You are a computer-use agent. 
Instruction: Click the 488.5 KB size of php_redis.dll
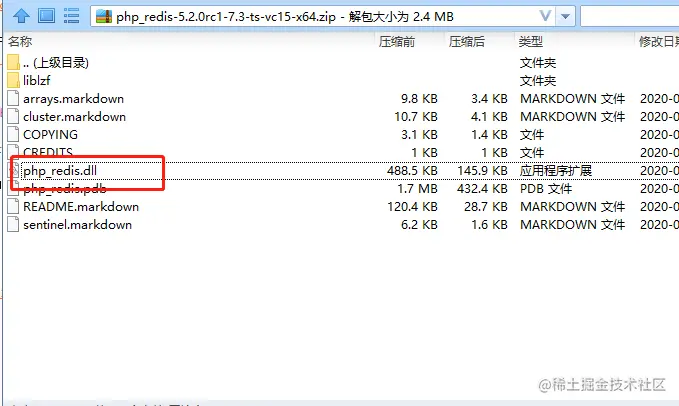tap(412, 171)
